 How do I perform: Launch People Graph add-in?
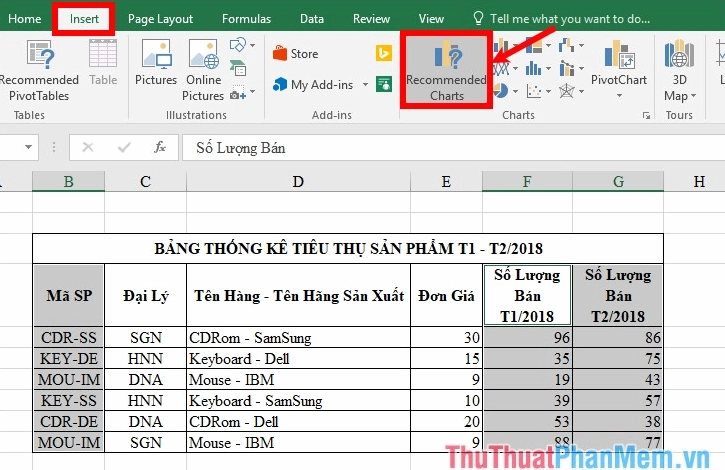384,84
